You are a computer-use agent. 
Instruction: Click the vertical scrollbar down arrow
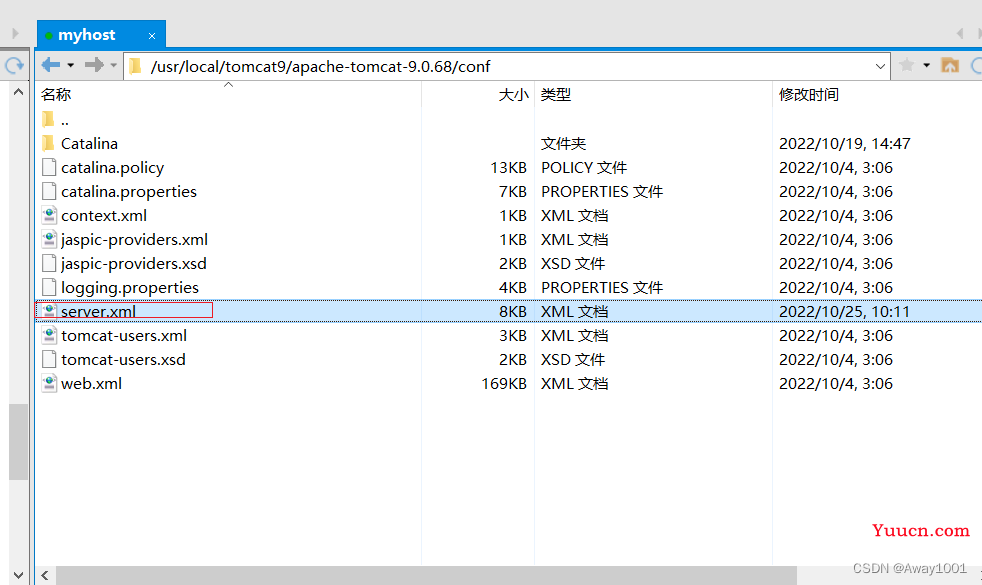tap(18, 575)
